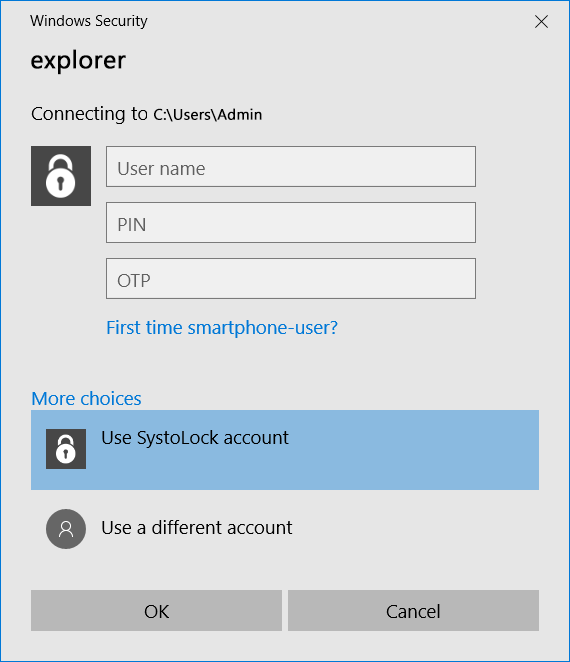This screenshot has width=570, height=662.
Task: Open the First time smartphone-user link
Action: tap(222, 328)
